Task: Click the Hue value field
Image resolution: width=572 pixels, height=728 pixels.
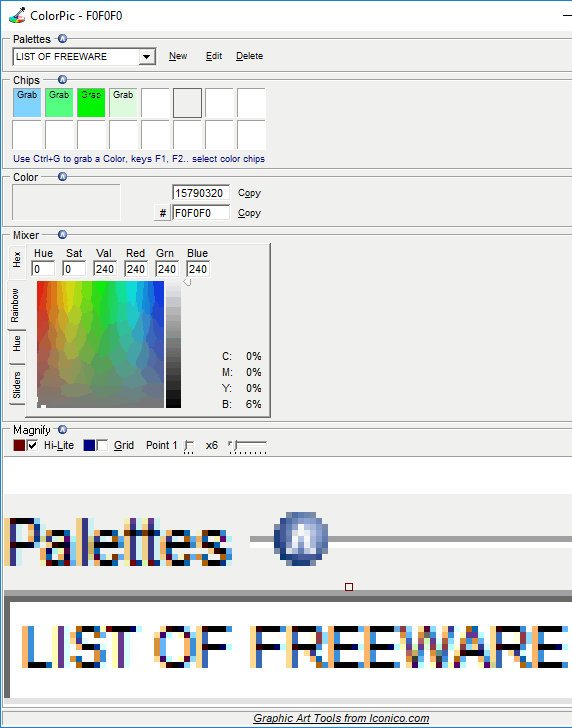Action: coord(43,269)
